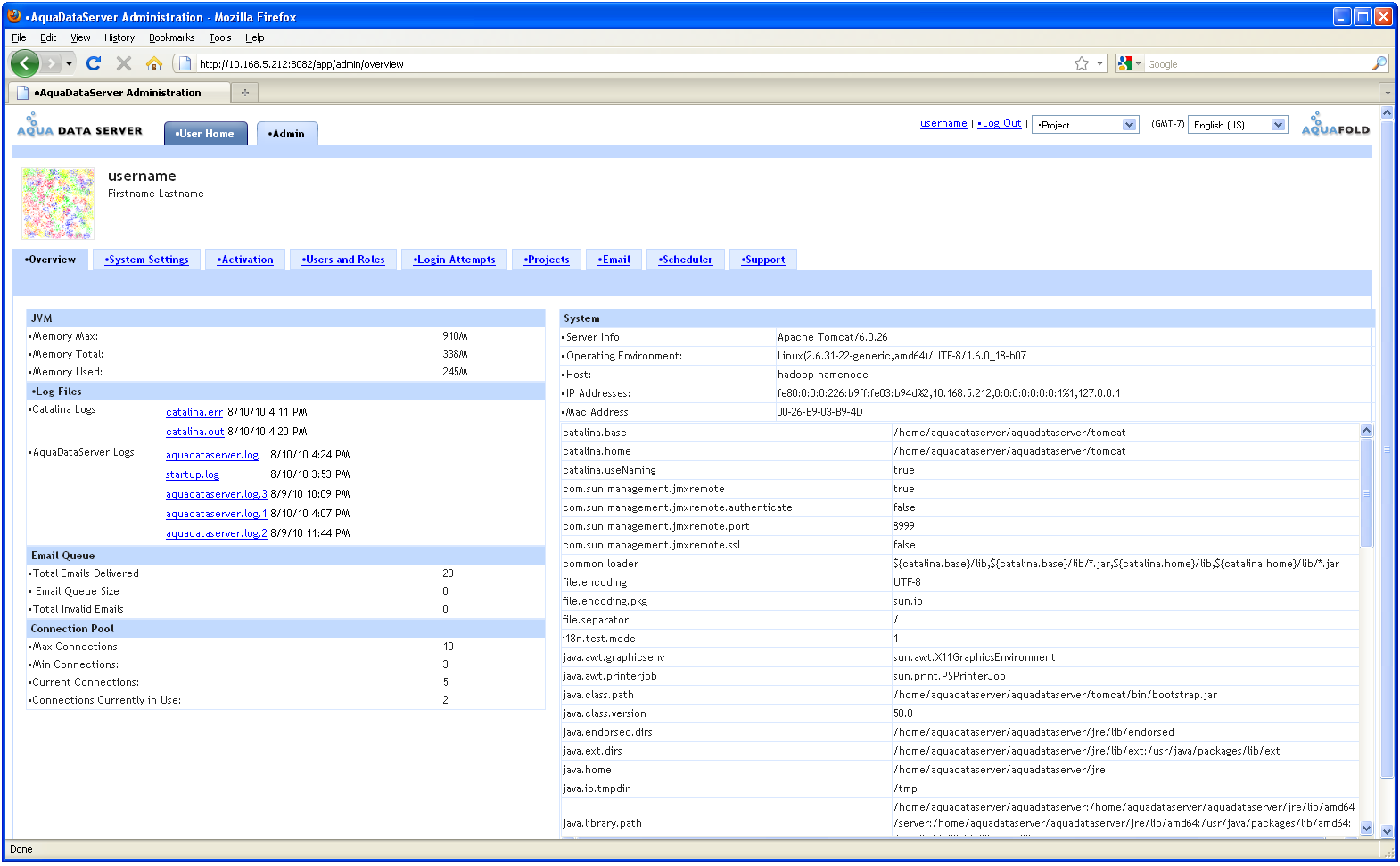
Task: Stop loading the page
Action: (x=124, y=63)
